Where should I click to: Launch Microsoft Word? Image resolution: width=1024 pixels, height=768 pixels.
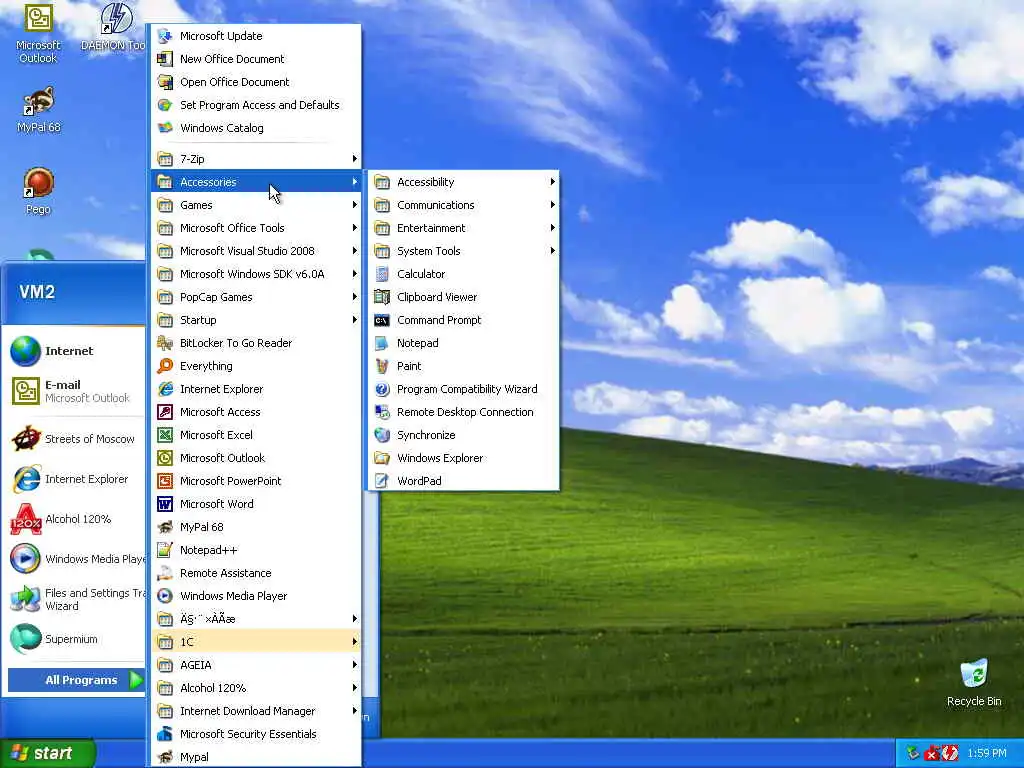point(256,504)
